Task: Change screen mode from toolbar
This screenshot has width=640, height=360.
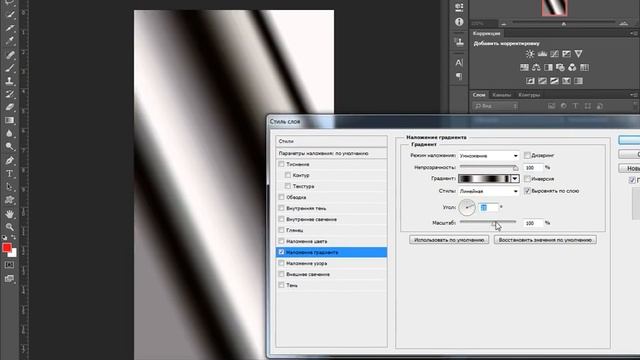Action: (x=9, y=279)
